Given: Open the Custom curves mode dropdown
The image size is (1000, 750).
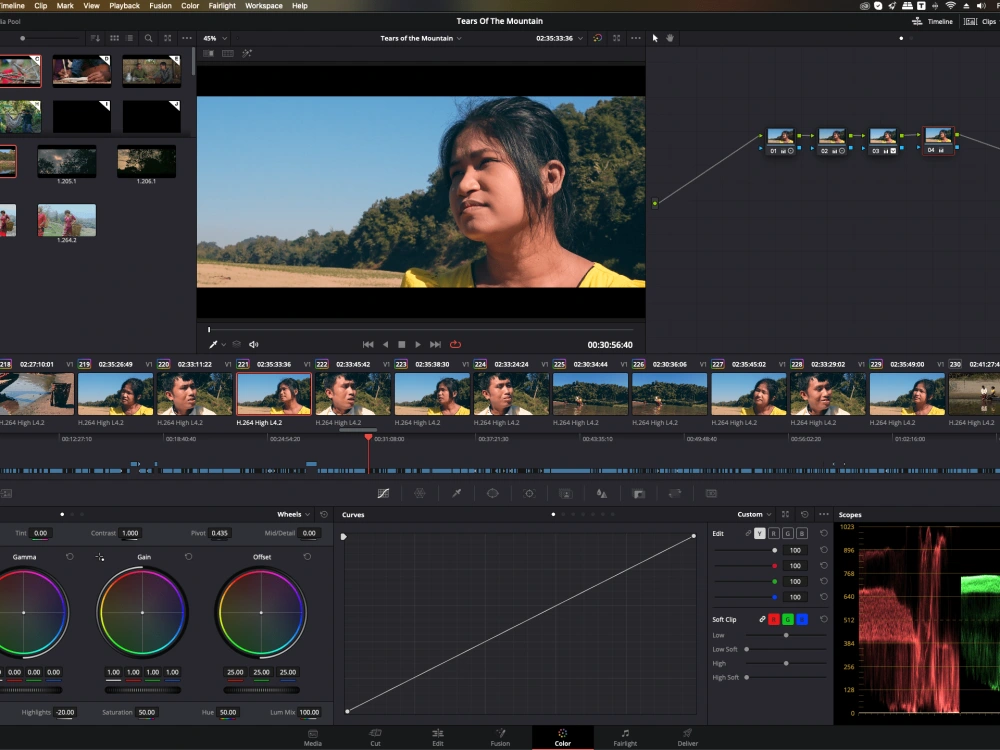Looking at the screenshot, I should pyautogui.click(x=754, y=514).
